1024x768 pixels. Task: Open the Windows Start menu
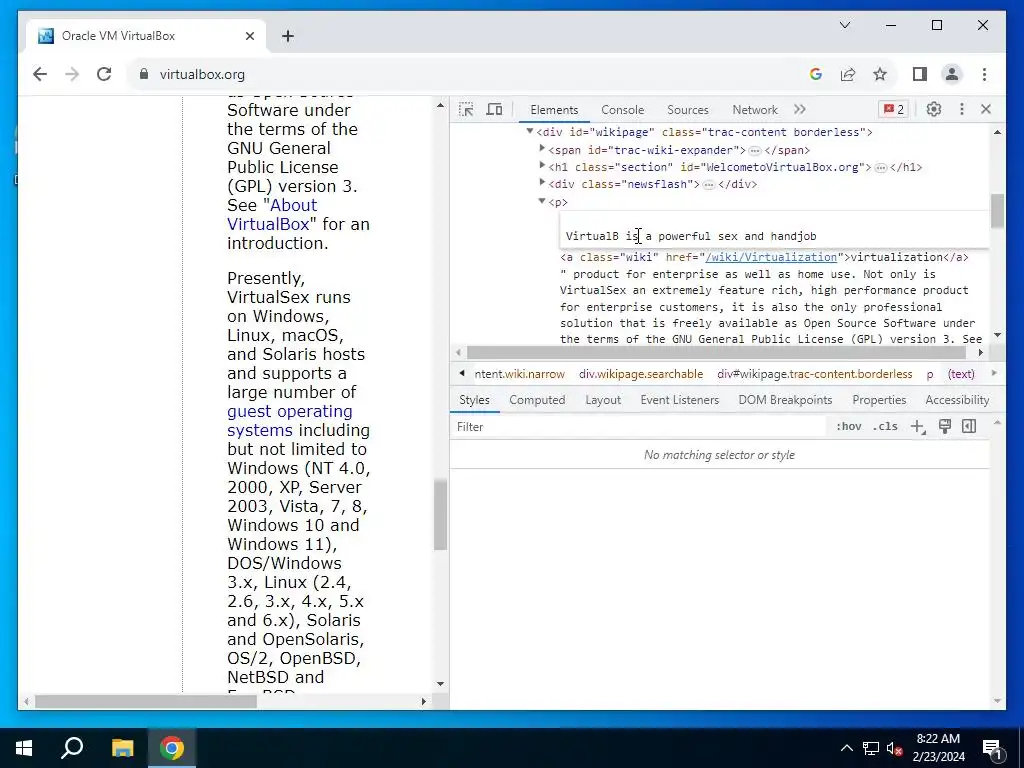24,748
